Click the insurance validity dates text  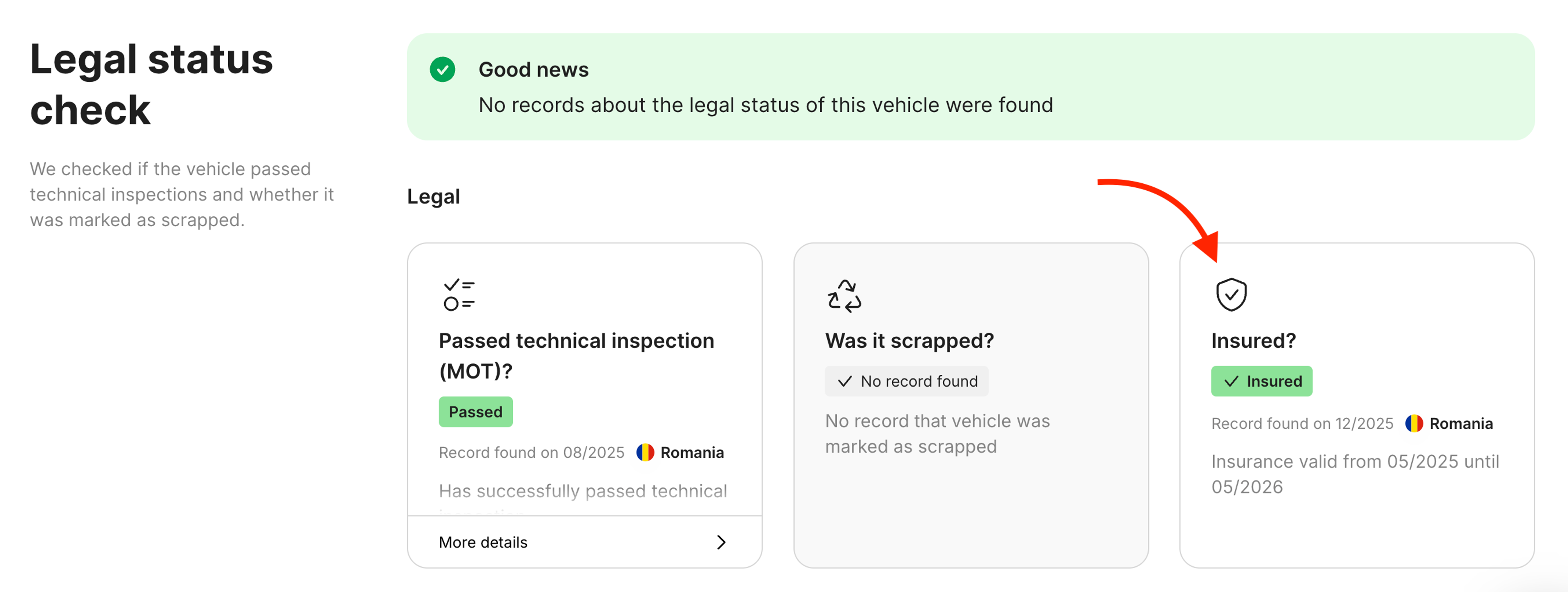click(x=1355, y=474)
